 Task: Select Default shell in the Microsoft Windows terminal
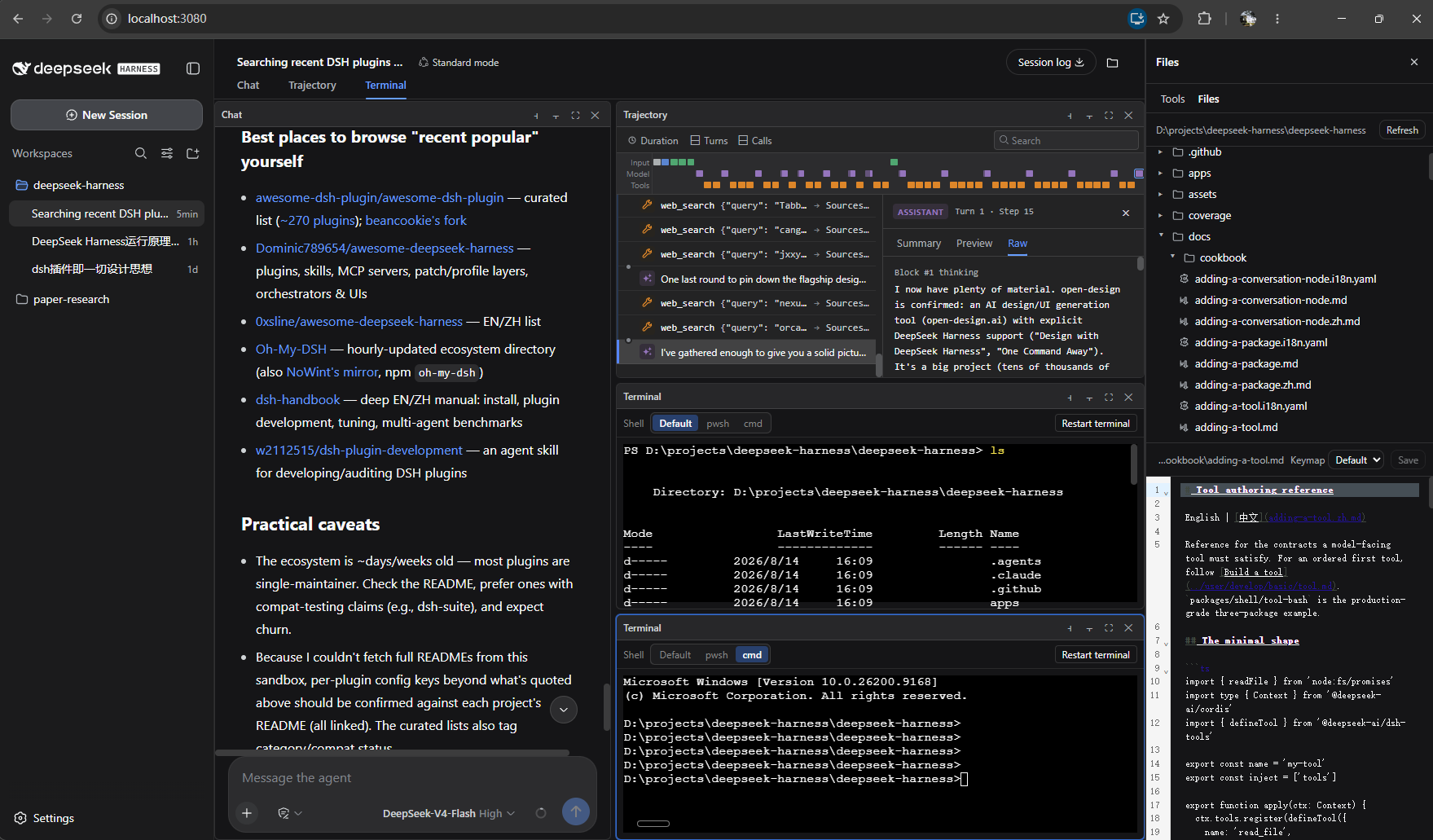(x=675, y=655)
